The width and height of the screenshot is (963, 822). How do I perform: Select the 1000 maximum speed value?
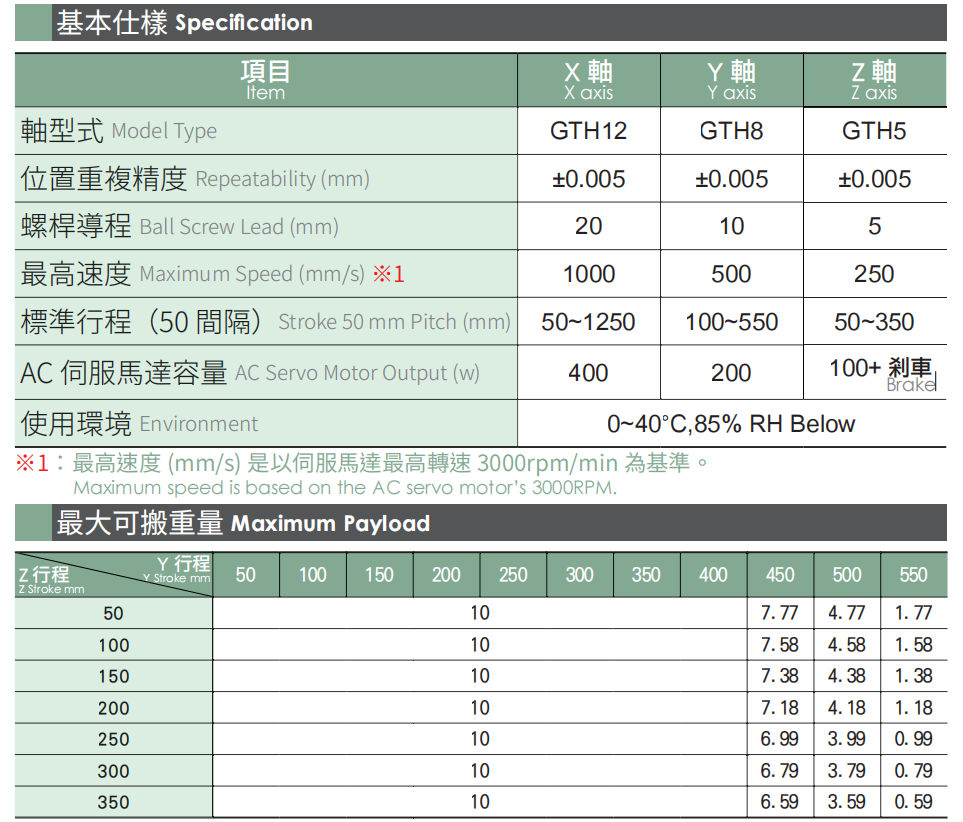tap(588, 274)
